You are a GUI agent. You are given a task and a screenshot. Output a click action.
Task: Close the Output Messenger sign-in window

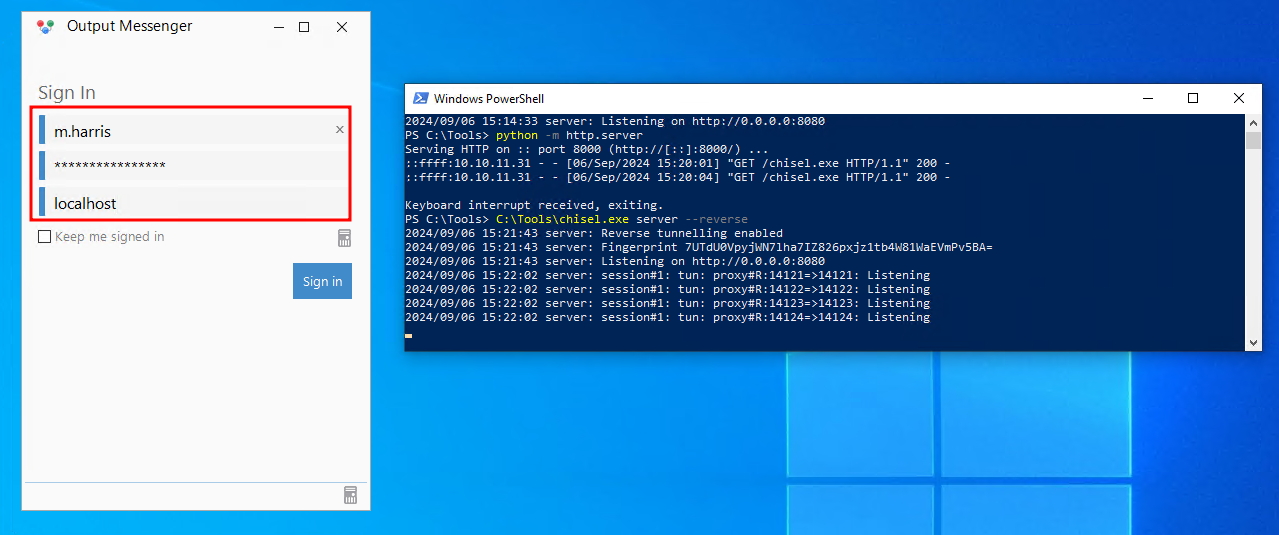coord(342,27)
